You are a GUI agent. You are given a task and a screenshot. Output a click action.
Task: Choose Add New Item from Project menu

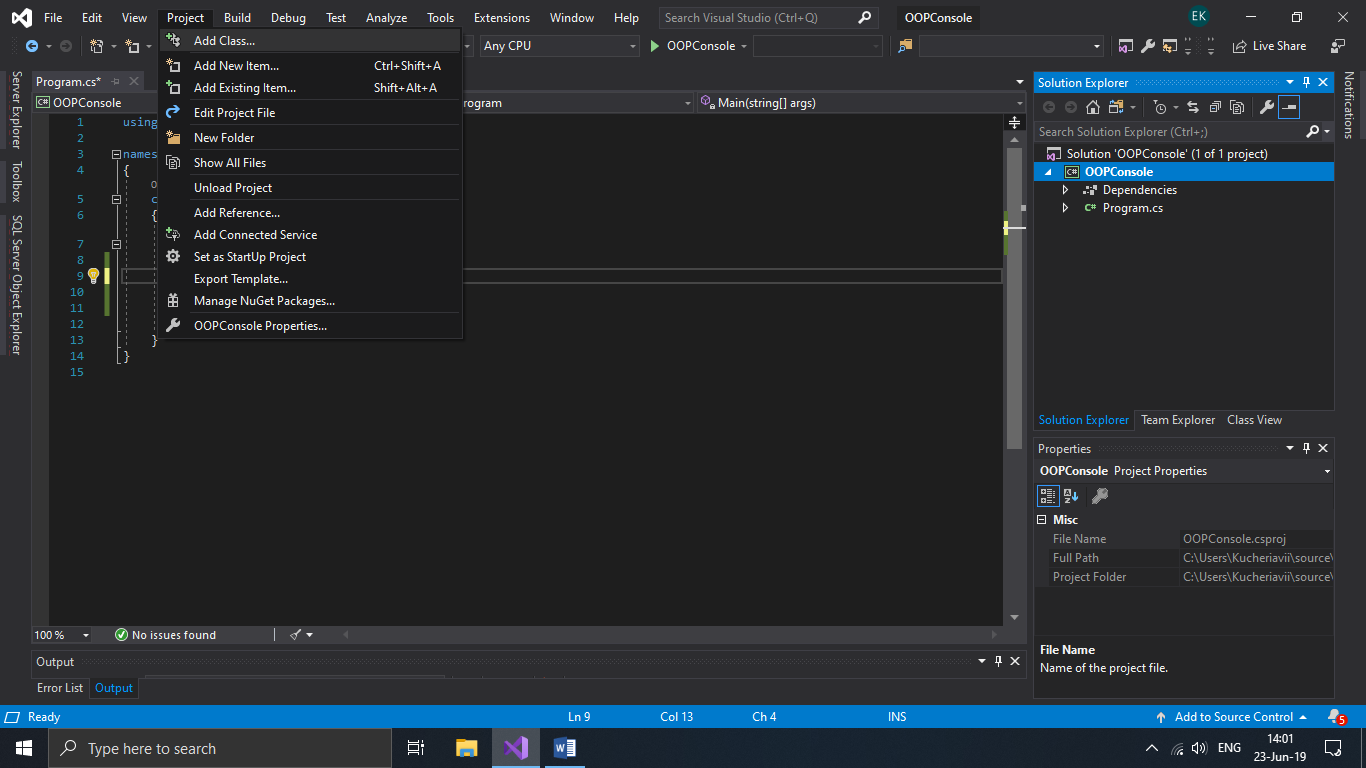pos(310,66)
